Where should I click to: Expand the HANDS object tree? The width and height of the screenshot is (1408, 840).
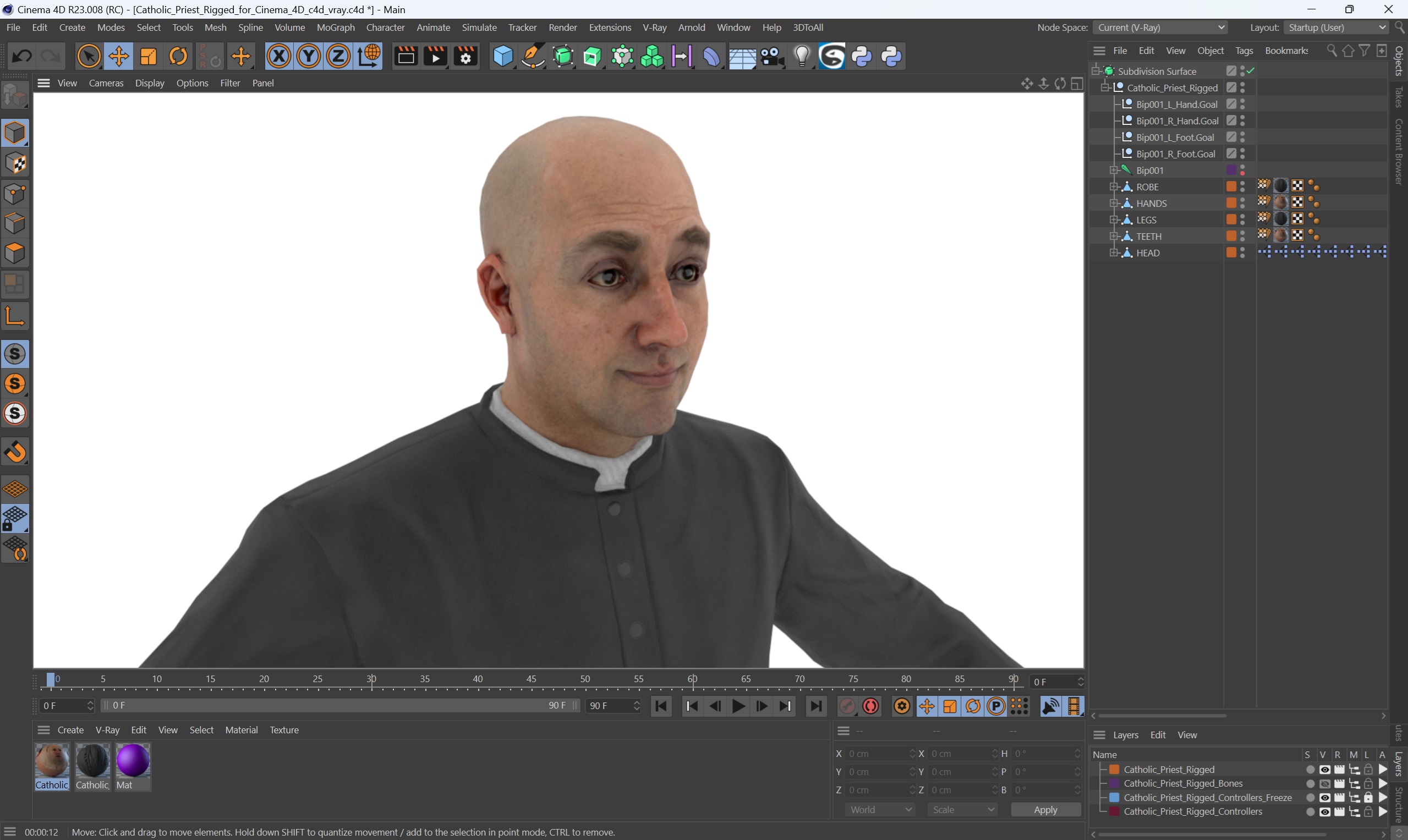pos(1114,203)
